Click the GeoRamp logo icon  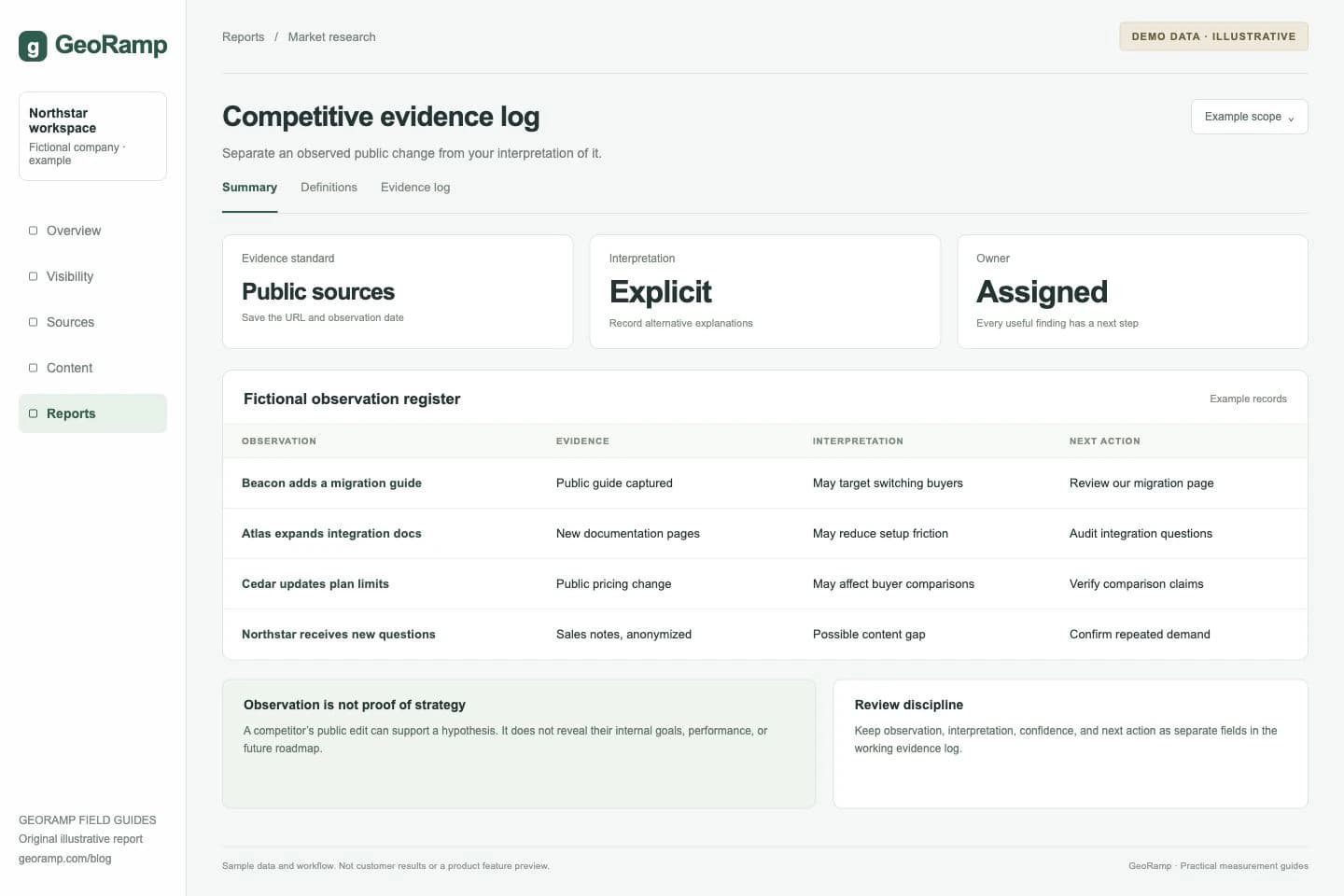tap(33, 46)
